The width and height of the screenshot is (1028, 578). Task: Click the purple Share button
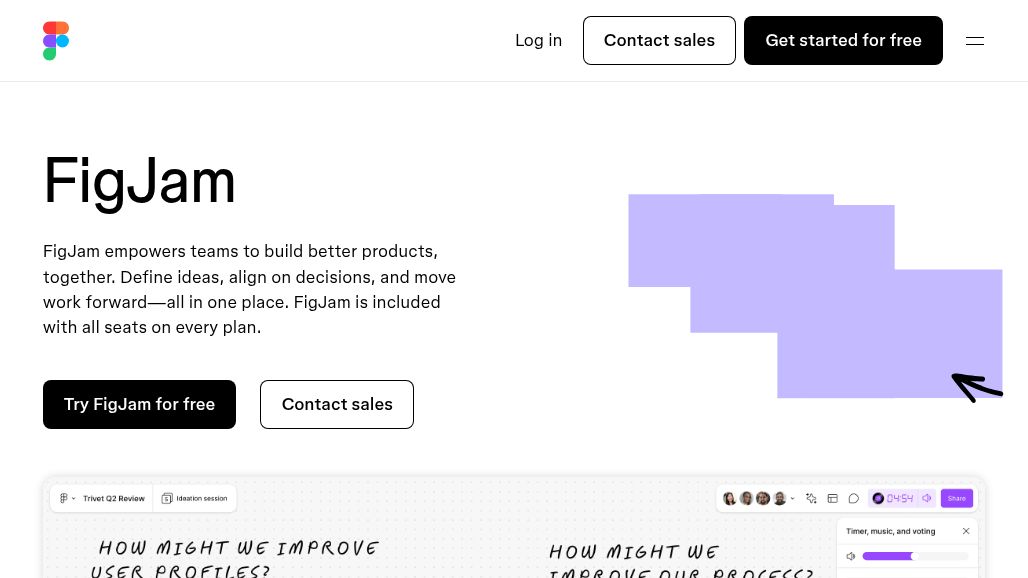(957, 498)
